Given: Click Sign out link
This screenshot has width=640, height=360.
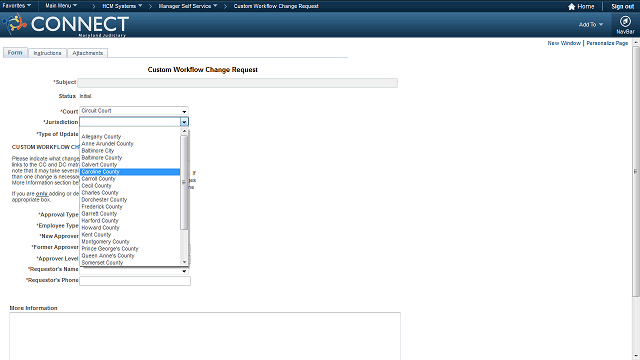Looking at the screenshot, I should 622,6.
